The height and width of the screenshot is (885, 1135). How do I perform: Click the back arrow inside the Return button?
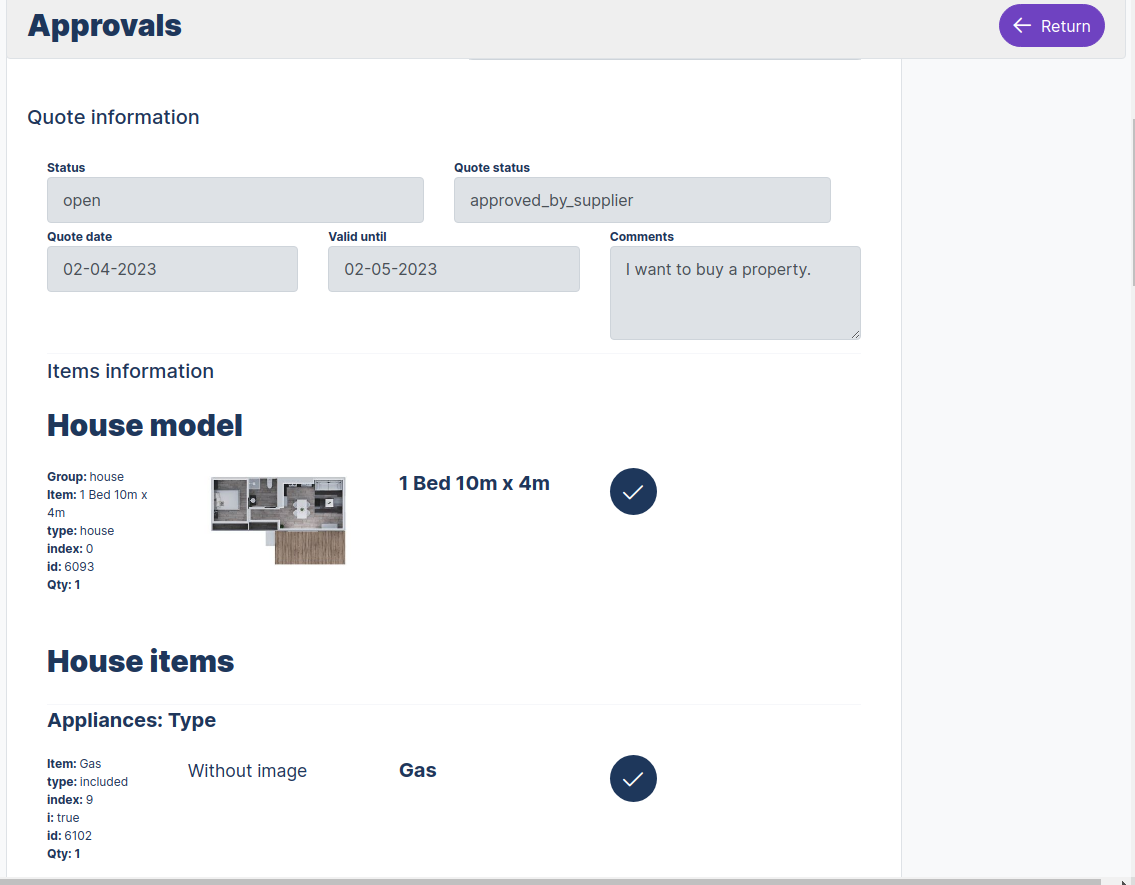click(1020, 25)
